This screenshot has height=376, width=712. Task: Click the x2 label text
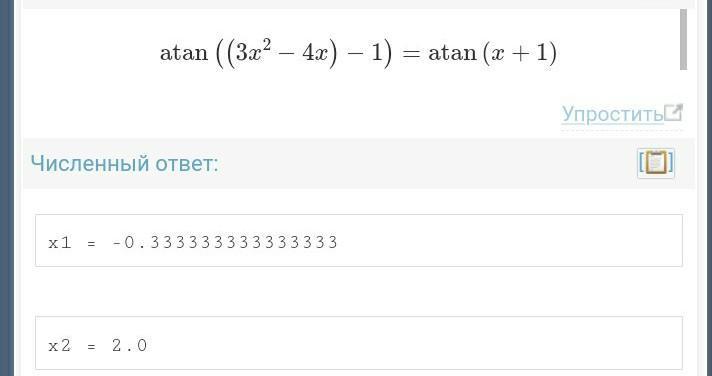click(60, 346)
